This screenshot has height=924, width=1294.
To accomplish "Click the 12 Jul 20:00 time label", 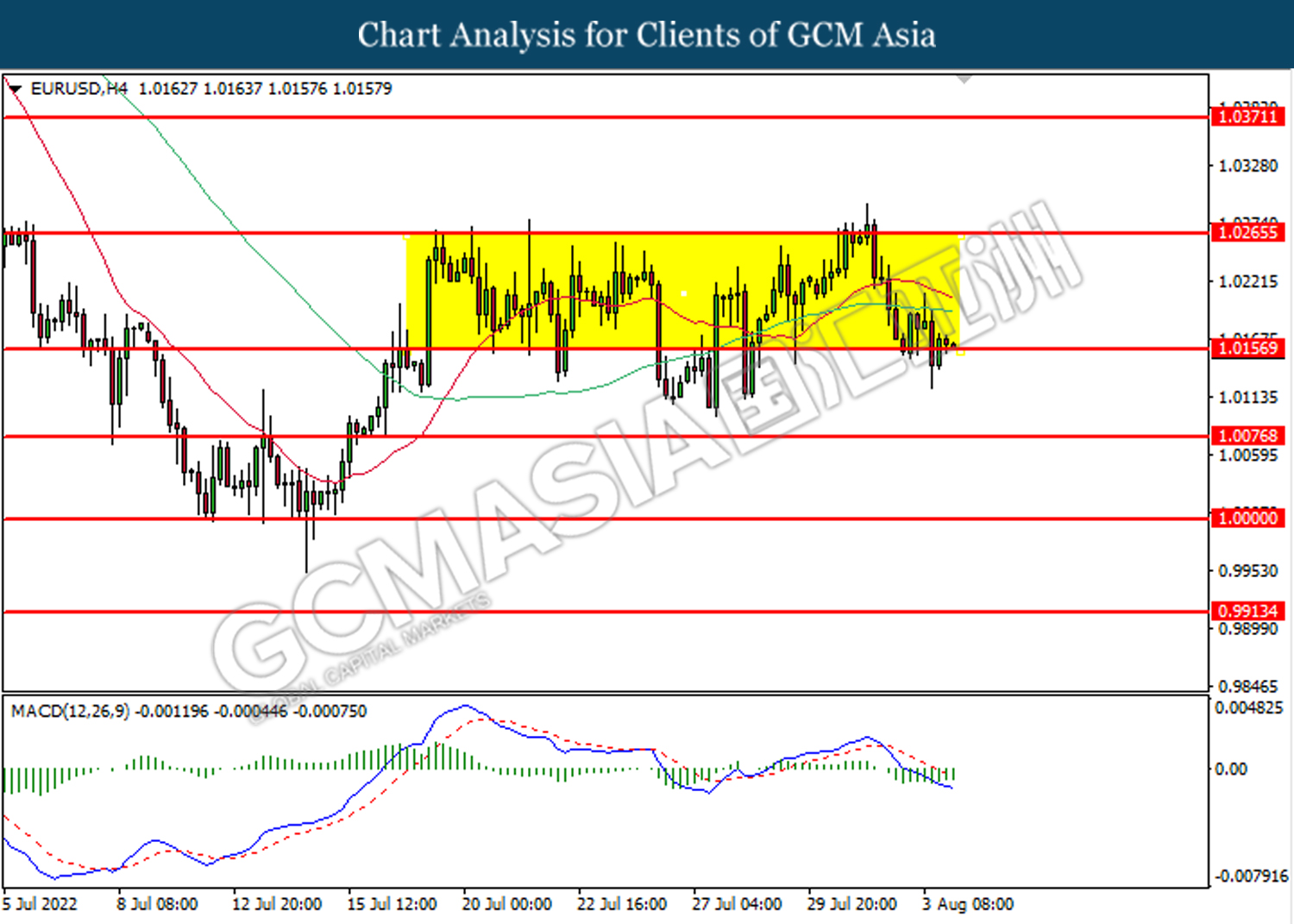I will pos(277,904).
